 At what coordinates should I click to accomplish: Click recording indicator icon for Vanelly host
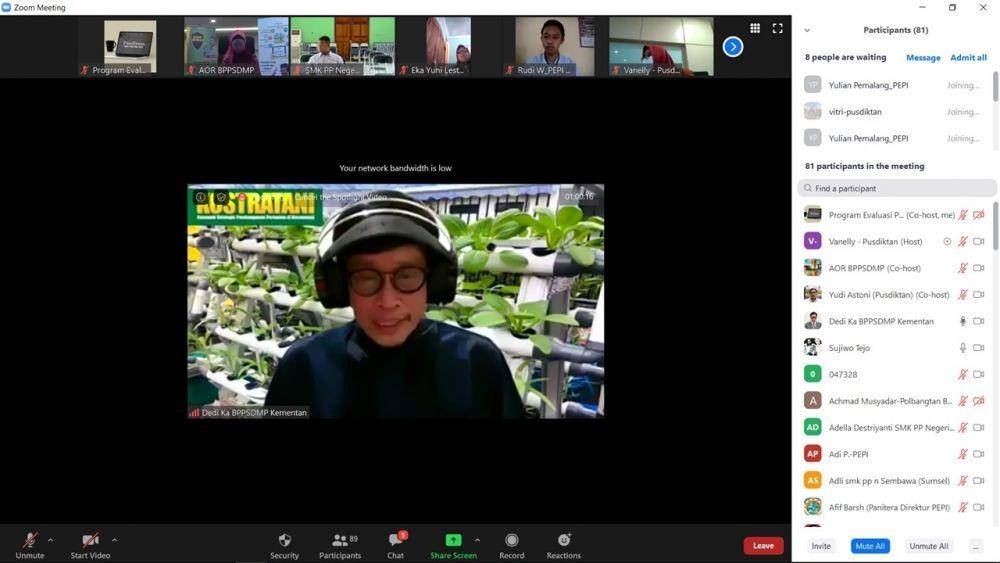pyautogui.click(x=947, y=242)
